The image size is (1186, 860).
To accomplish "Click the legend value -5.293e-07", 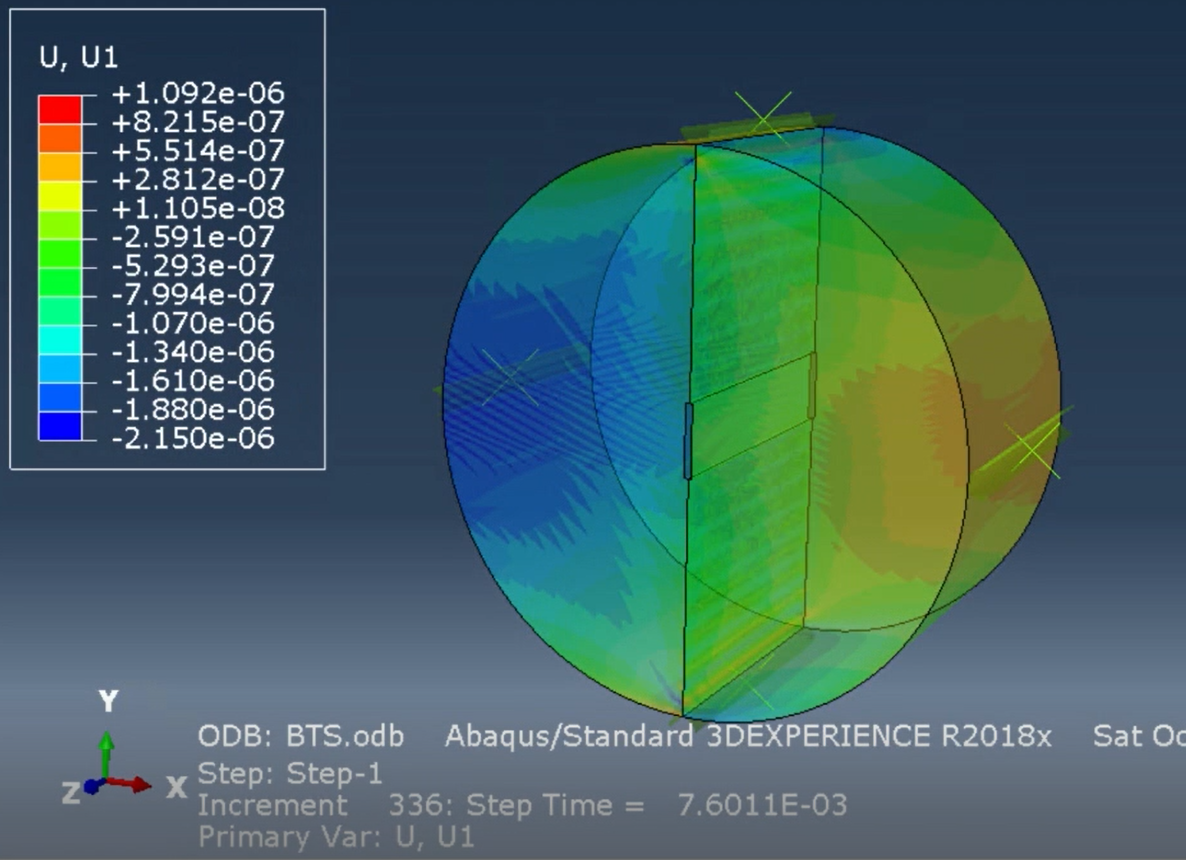I will point(194,265).
